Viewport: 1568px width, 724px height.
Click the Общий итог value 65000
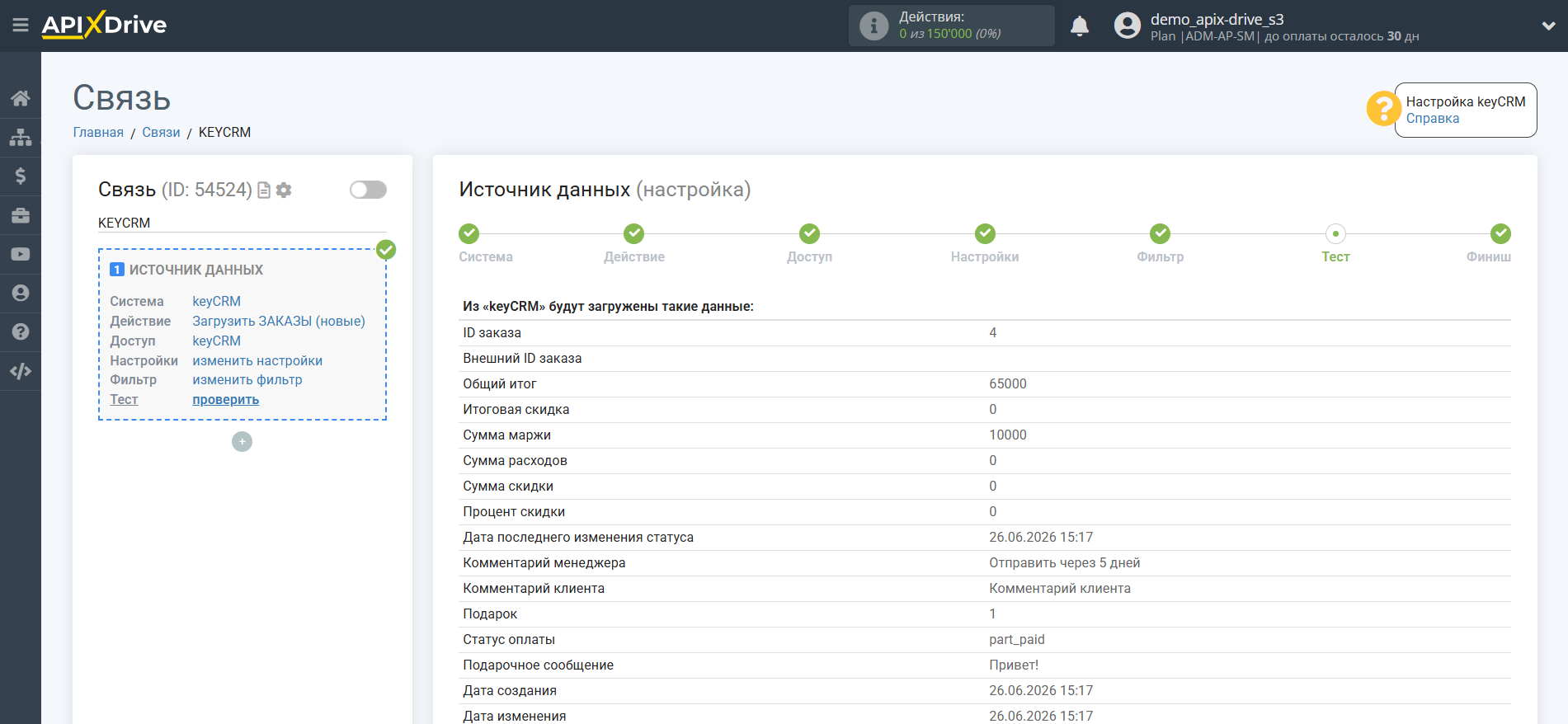tap(1008, 383)
